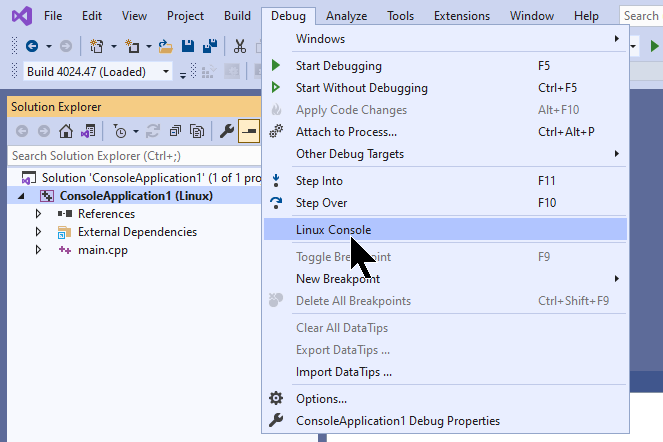Choose Start Debugging
The width and height of the screenshot is (663, 442).
pyautogui.click(x=445, y=66)
